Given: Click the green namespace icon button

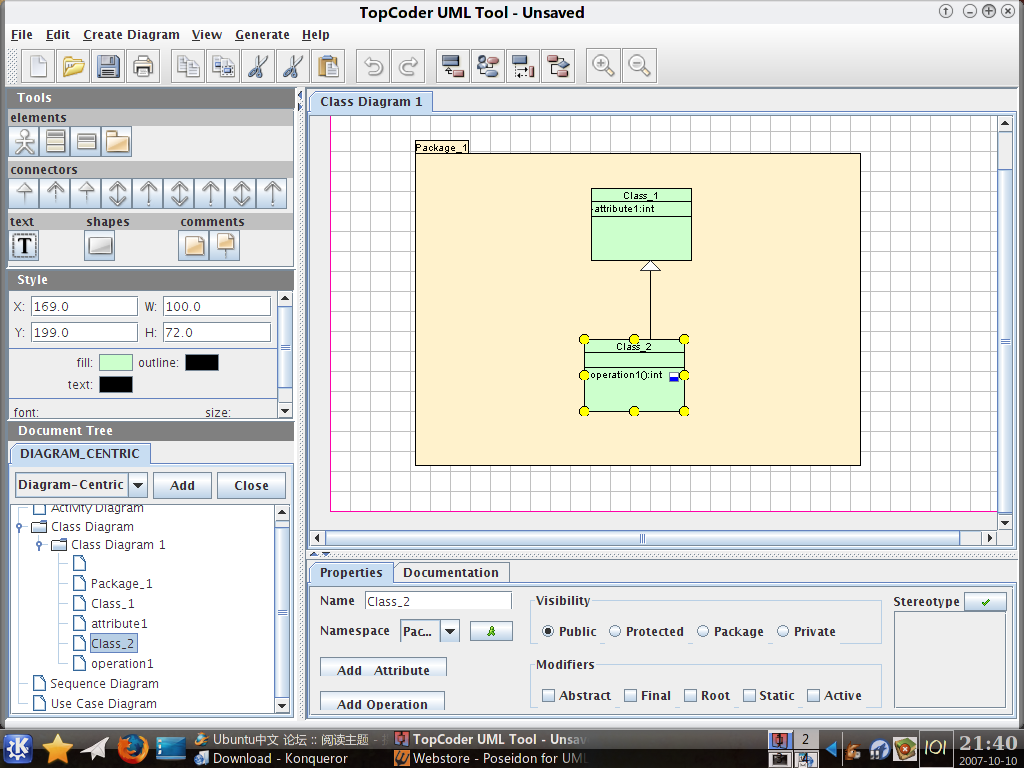Looking at the screenshot, I should pyautogui.click(x=491, y=631).
